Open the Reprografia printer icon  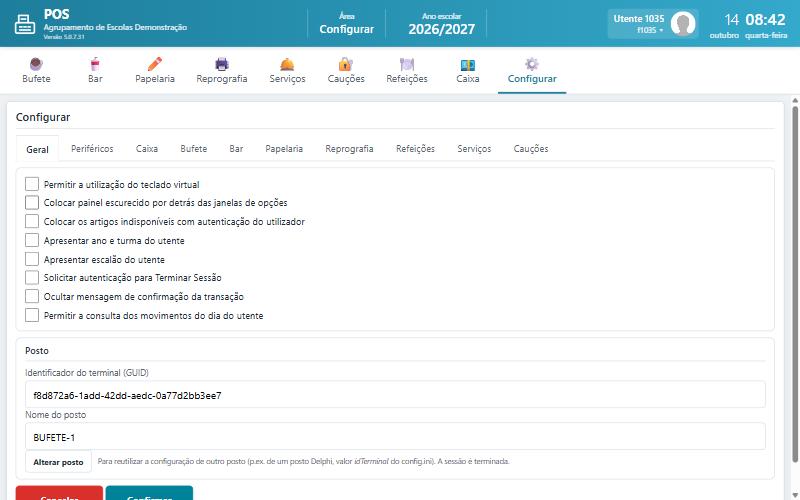(222, 64)
